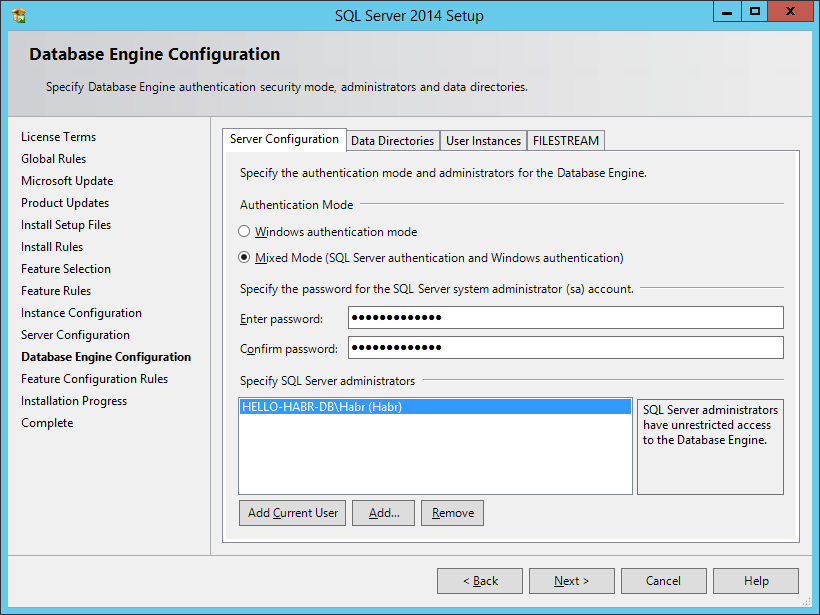
Task: Select the Instance Configuration step
Action: click(81, 312)
